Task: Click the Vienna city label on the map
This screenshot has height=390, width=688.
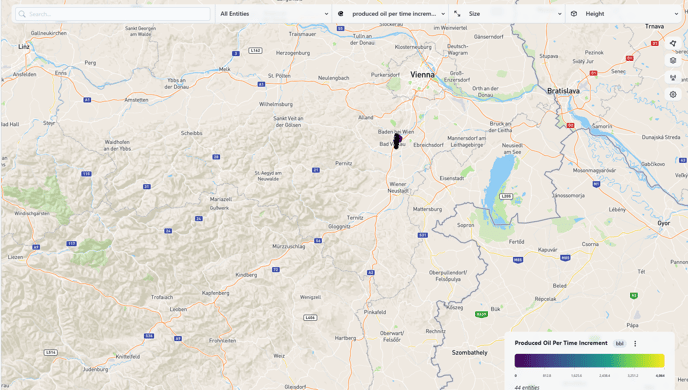Action: point(422,75)
